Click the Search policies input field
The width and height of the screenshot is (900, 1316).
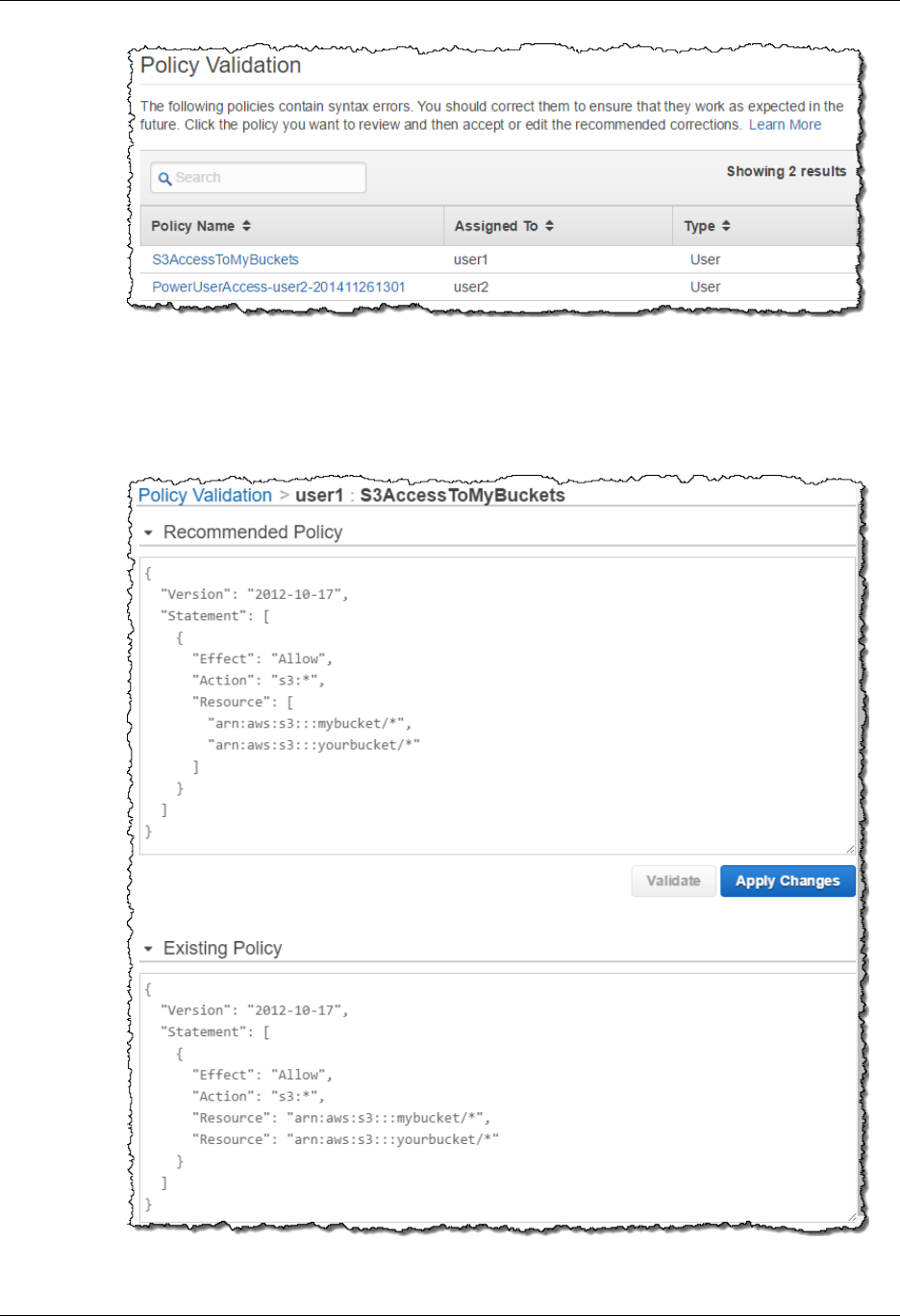258,178
